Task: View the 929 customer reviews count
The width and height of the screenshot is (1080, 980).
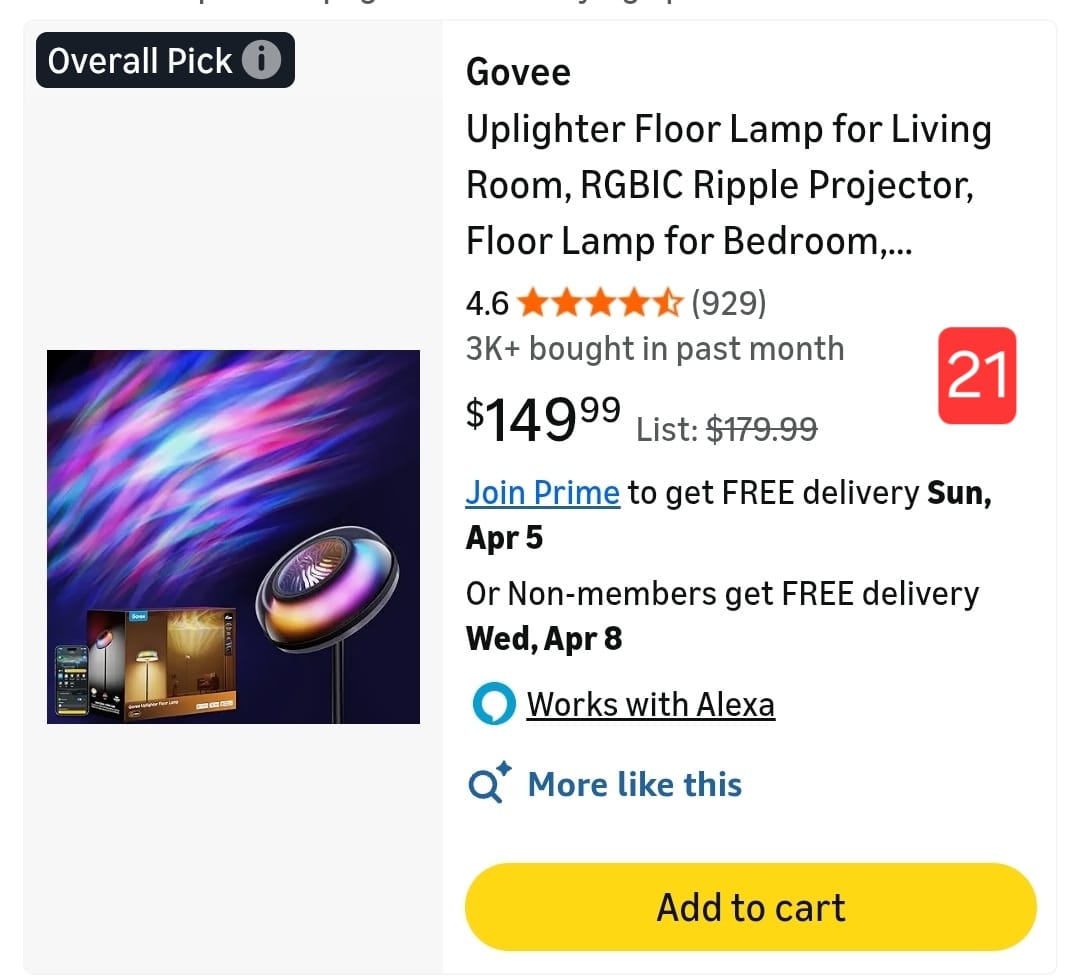Action: (x=728, y=302)
